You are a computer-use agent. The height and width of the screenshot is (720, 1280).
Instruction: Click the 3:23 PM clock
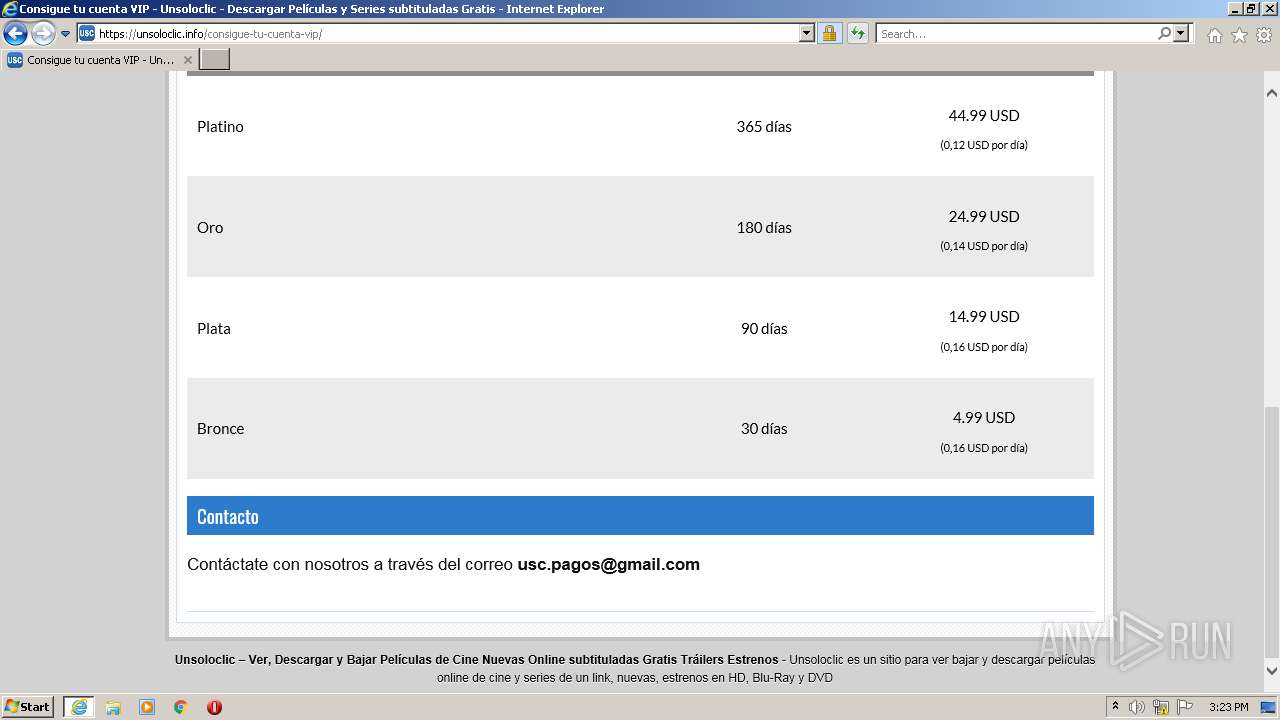click(1228, 707)
